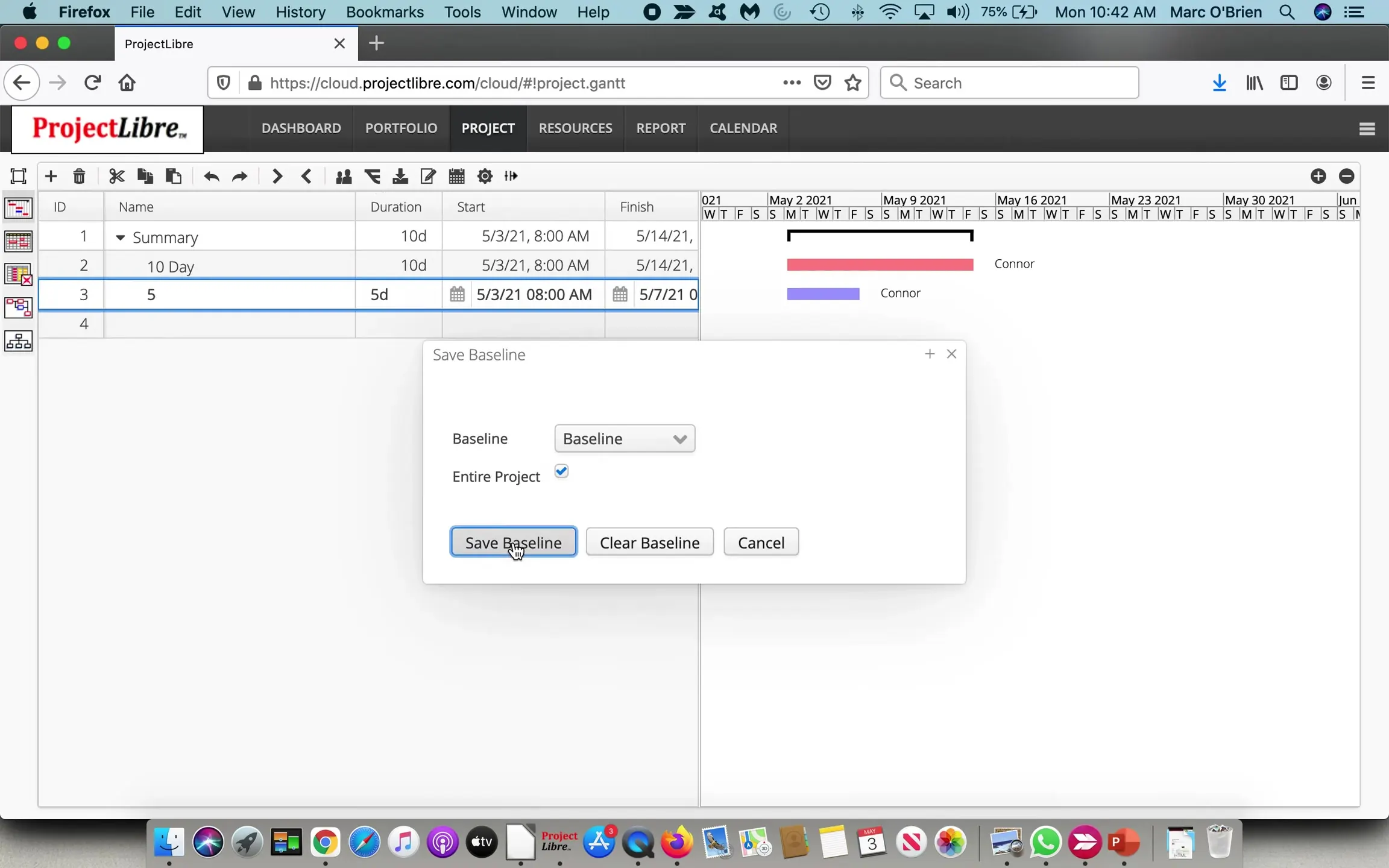The height and width of the screenshot is (868, 1389).
Task: Undo the last action
Action: pyautogui.click(x=211, y=176)
